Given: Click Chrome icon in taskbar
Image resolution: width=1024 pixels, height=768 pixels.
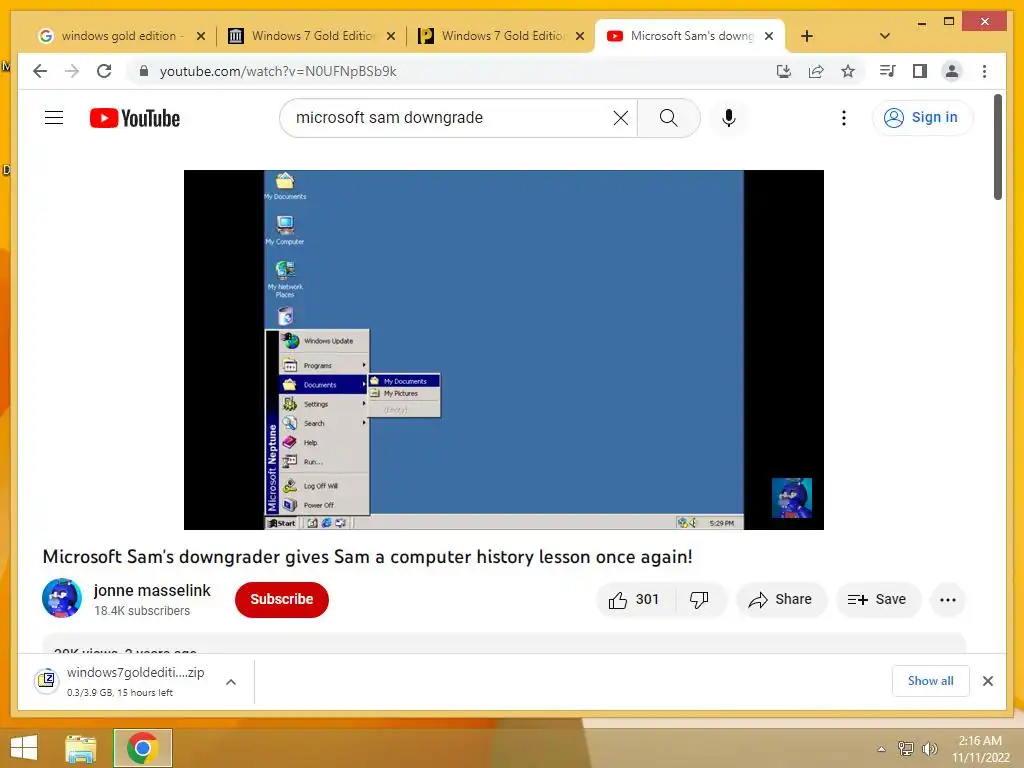Looking at the screenshot, I should pyautogui.click(x=142, y=748).
